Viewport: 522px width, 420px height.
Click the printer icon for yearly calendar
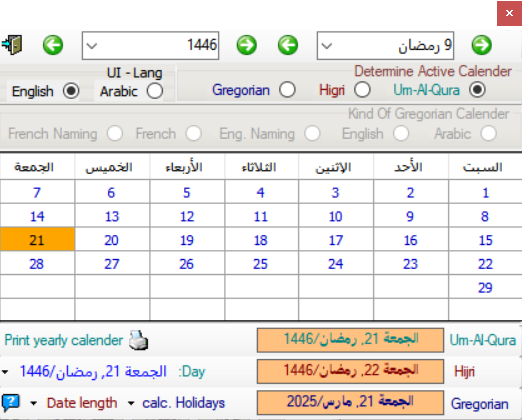click(139, 340)
